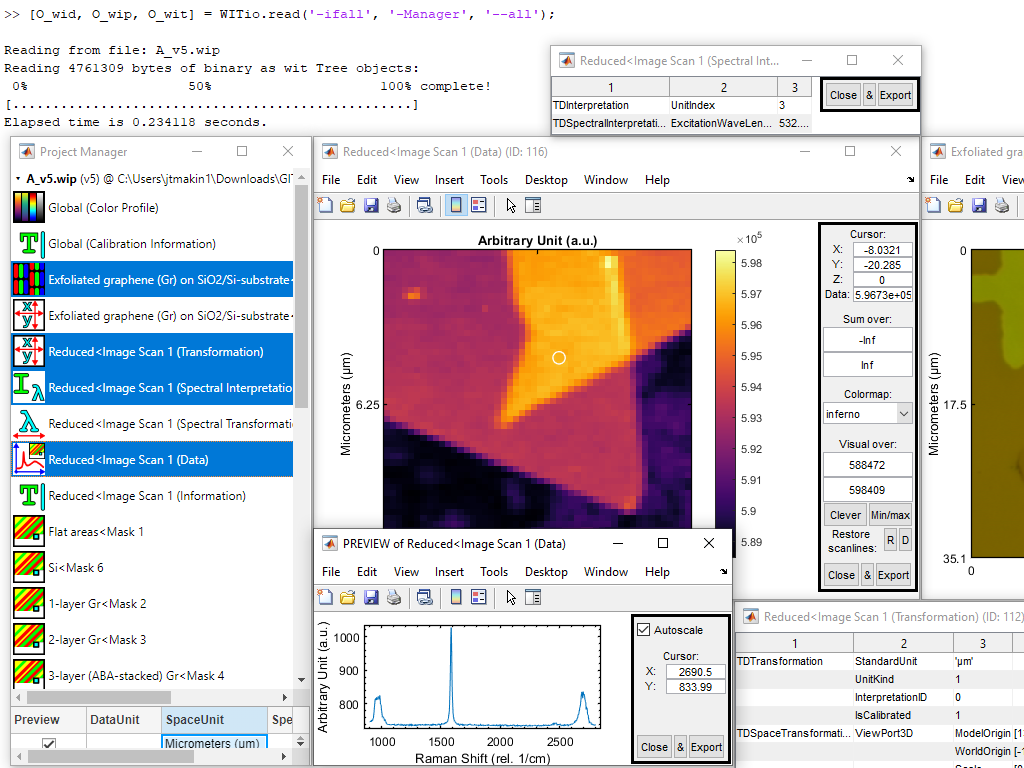Uncheck the Autoscale checkbox
Viewport: 1024px width, 768px height.
pyautogui.click(x=643, y=630)
